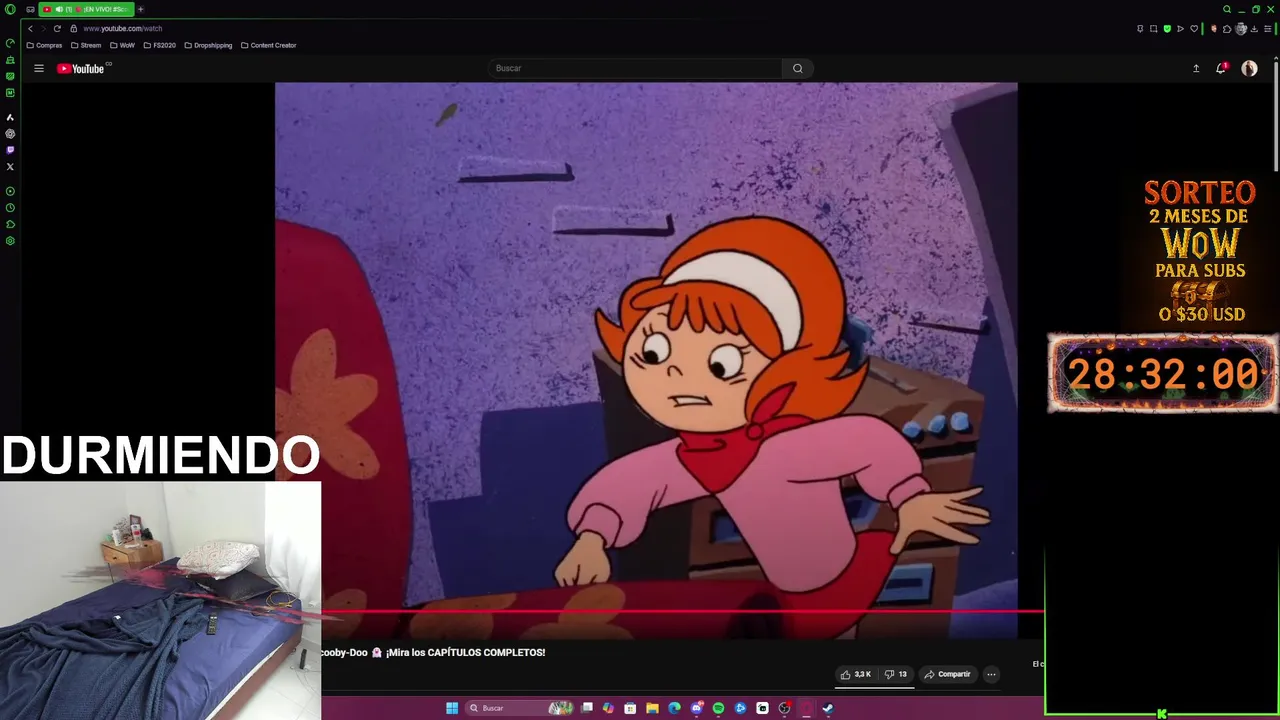This screenshot has height=720, width=1280.
Task: Open the Windows Start button
Action: pyautogui.click(x=452, y=708)
